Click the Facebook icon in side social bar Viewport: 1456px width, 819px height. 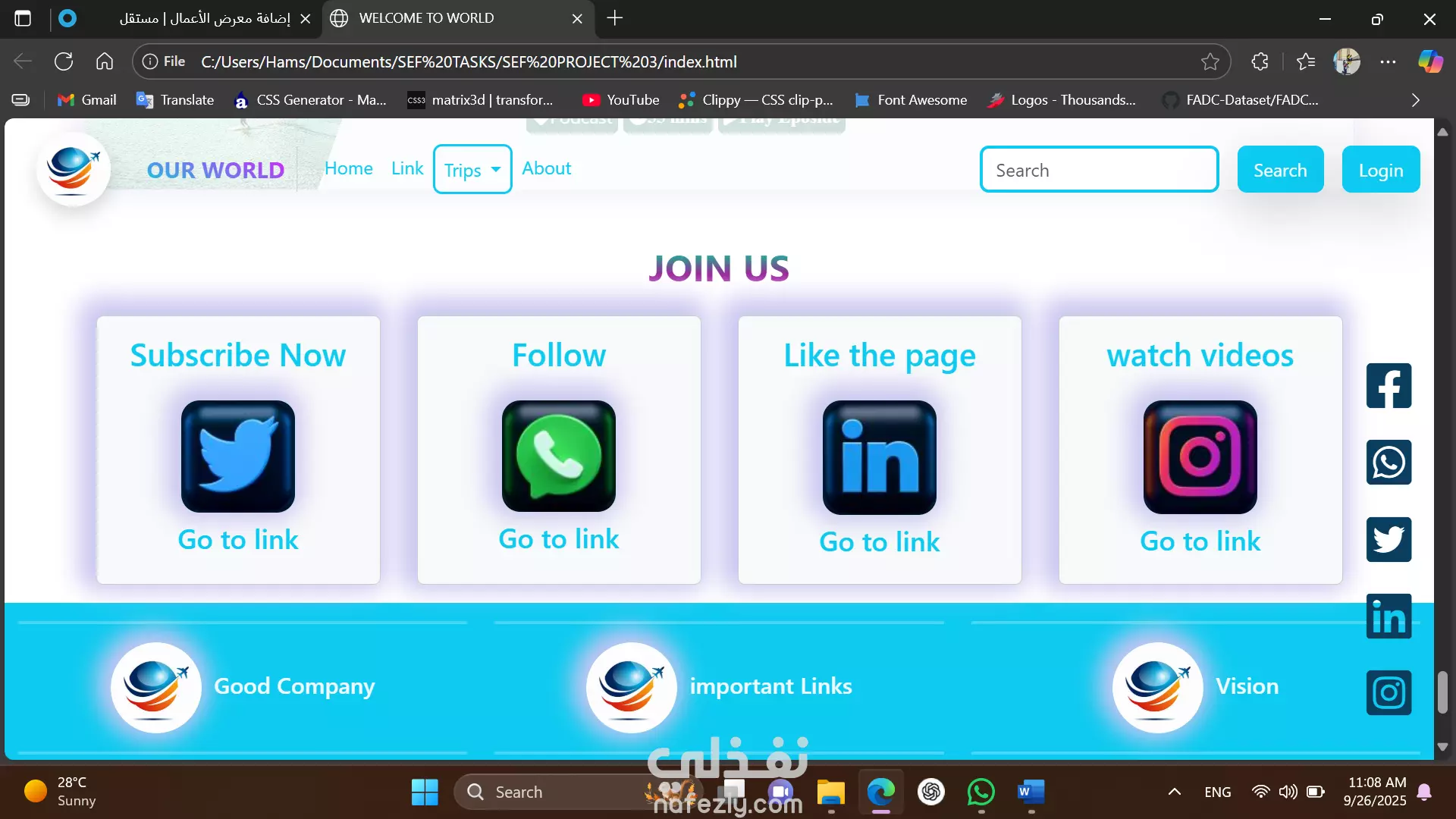pyautogui.click(x=1389, y=386)
